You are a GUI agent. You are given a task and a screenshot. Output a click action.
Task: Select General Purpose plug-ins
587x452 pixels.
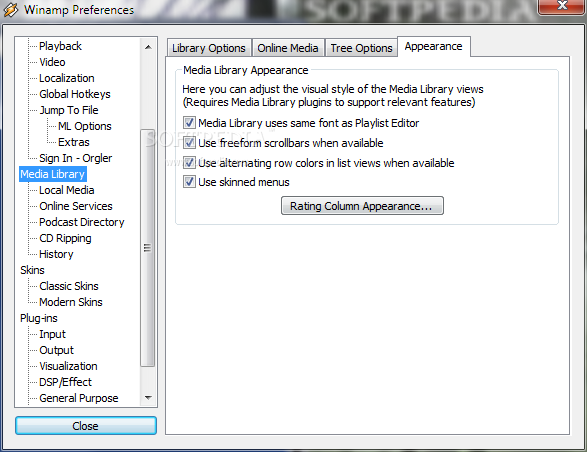(x=79, y=398)
